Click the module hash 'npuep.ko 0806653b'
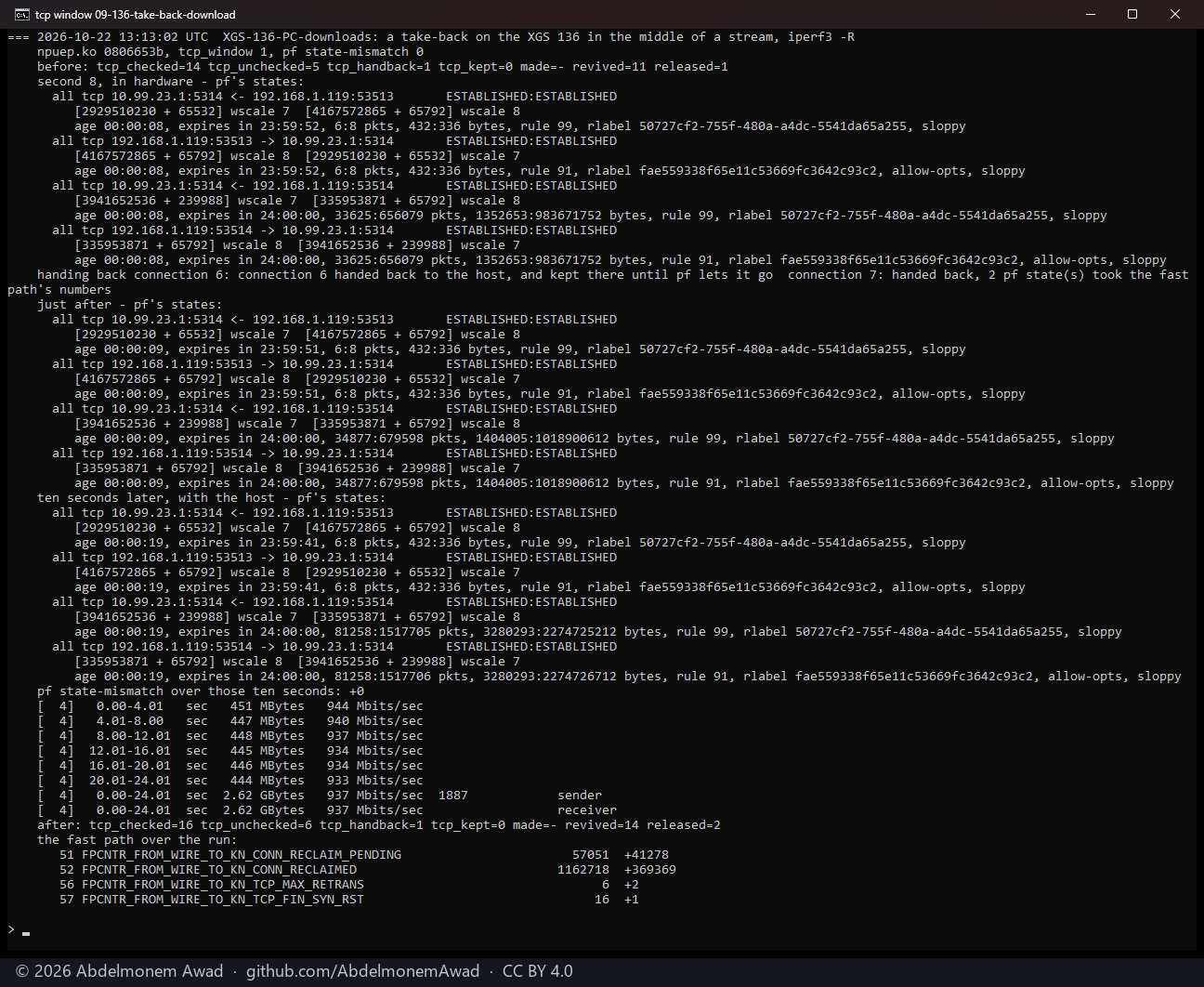 (100, 52)
